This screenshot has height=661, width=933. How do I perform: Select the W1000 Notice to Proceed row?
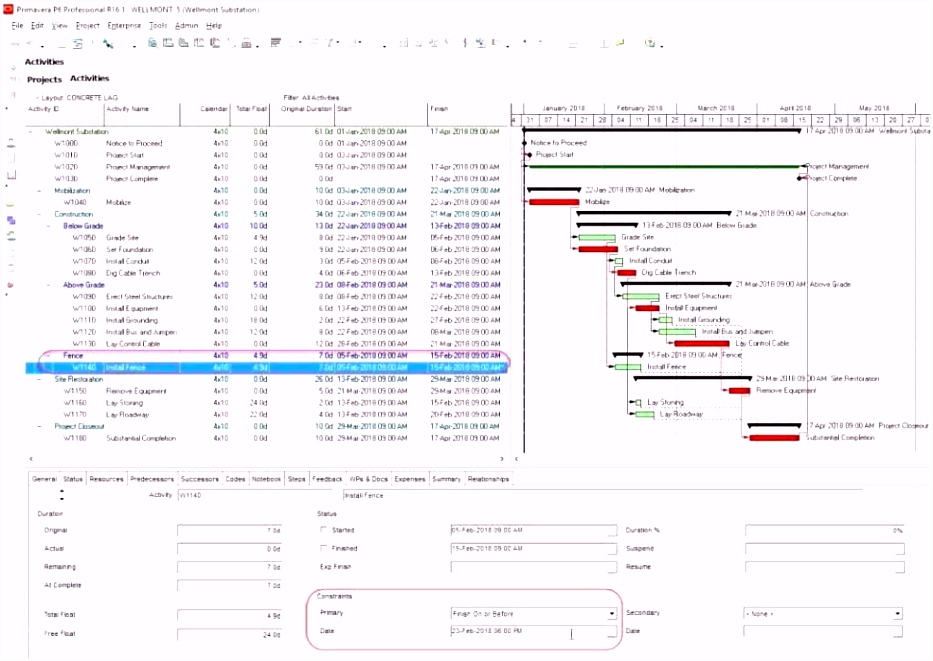(267, 143)
